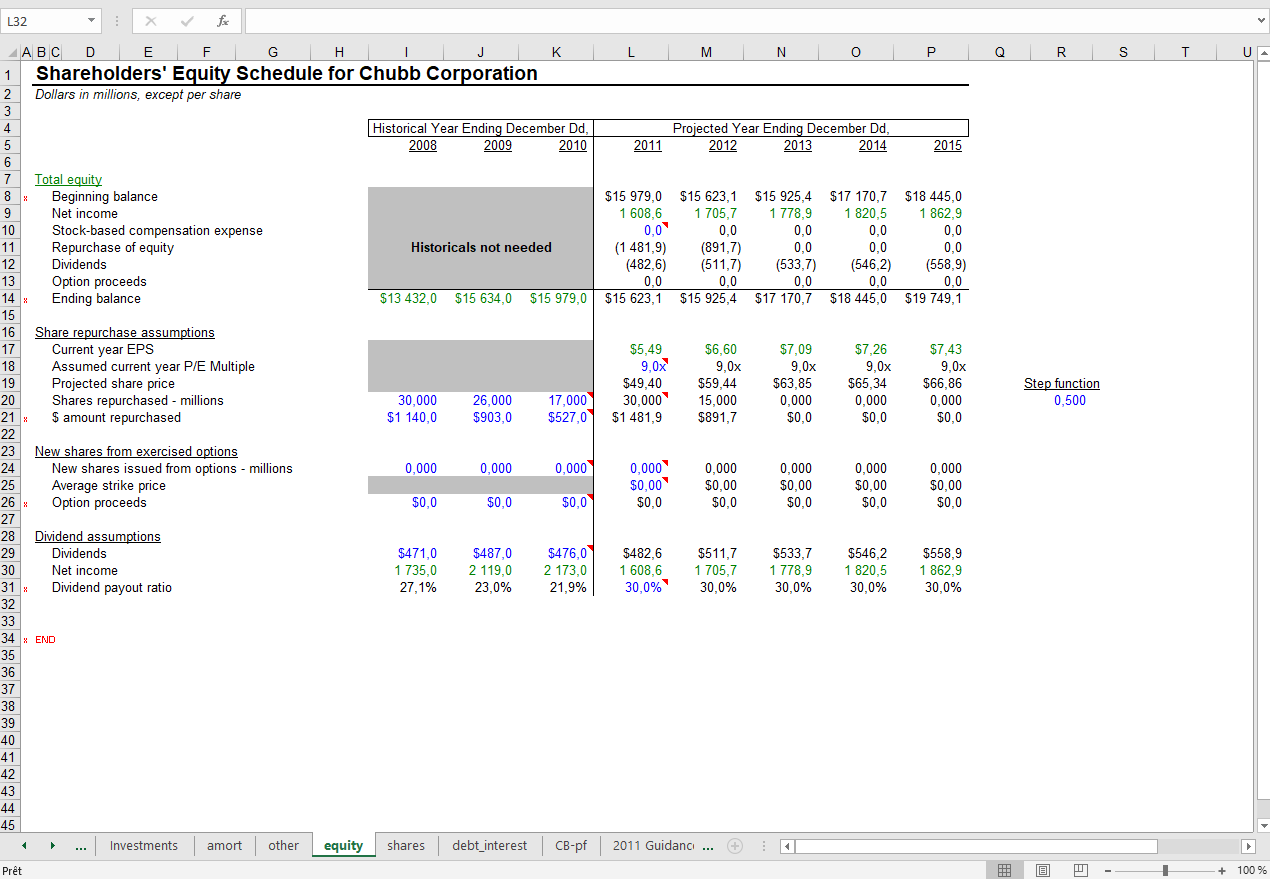Click the next sheet navigation arrow
The height and width of the screenshot is (879, 1270).
53,846
